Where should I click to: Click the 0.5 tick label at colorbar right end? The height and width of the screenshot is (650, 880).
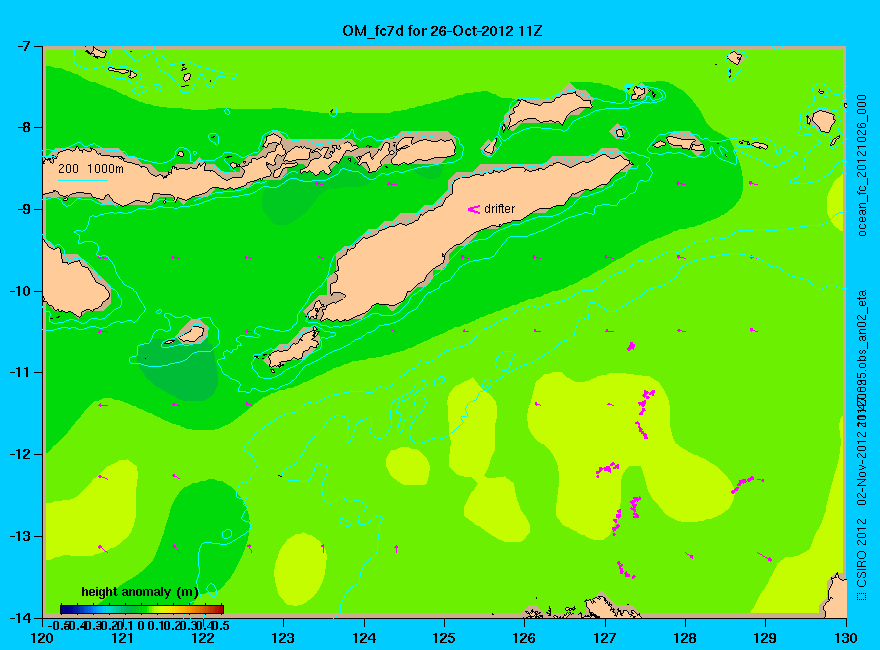(222, 626)
